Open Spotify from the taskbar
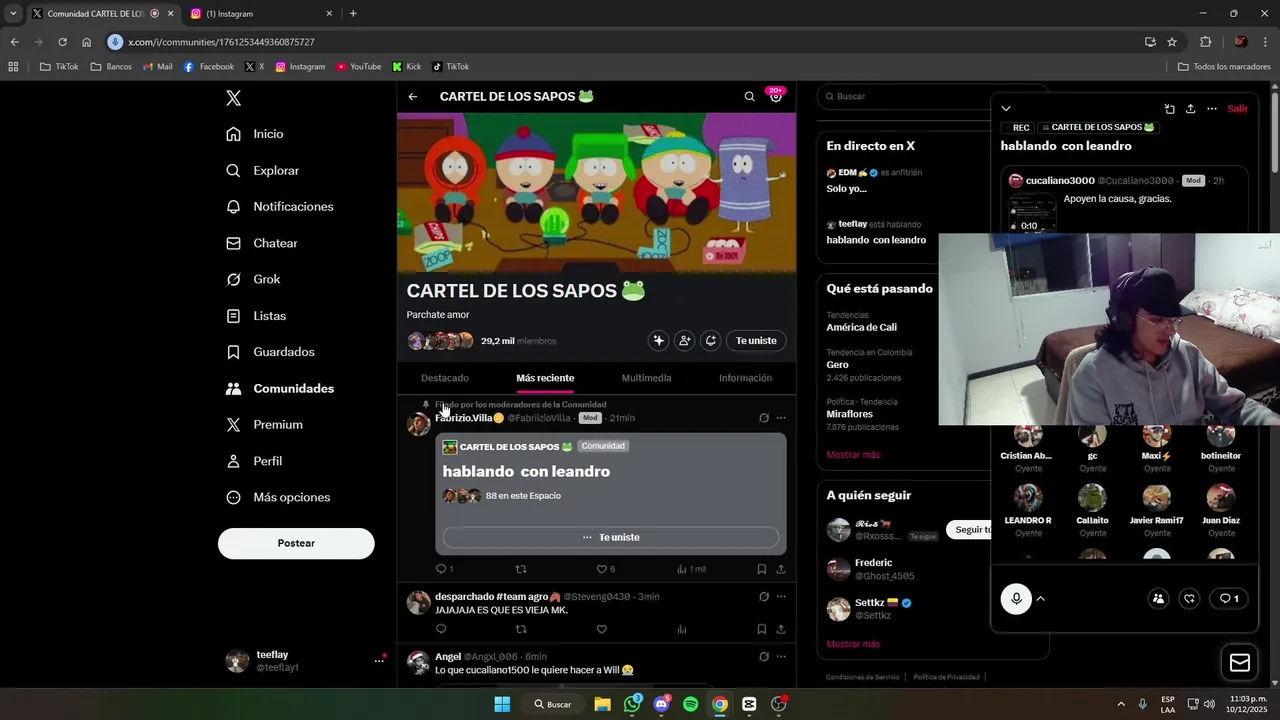Image resolution: width=1280 pixels, height=720 pixels. [x=690, y=704]
